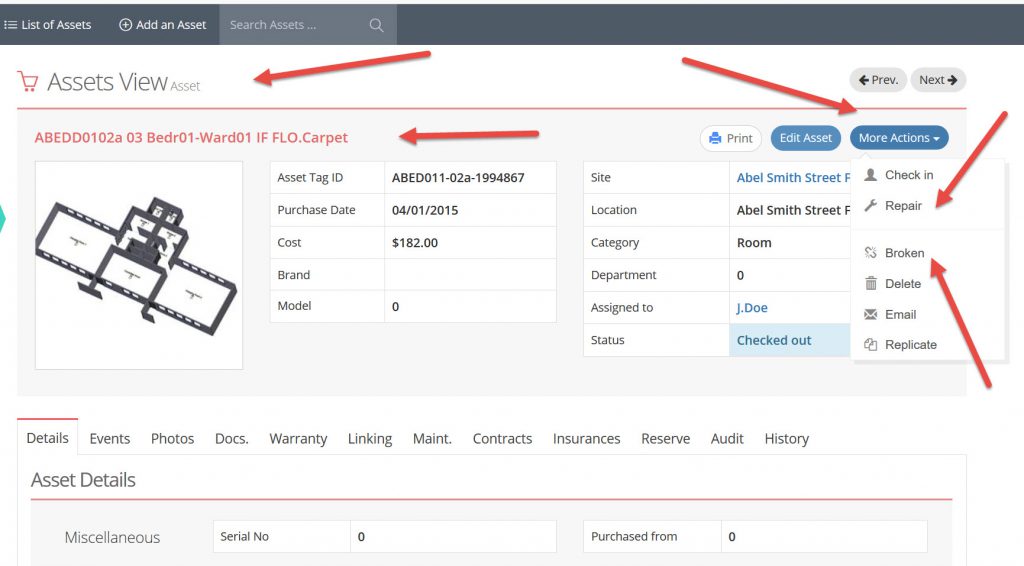Select Replicate from the actions menu

910,345
